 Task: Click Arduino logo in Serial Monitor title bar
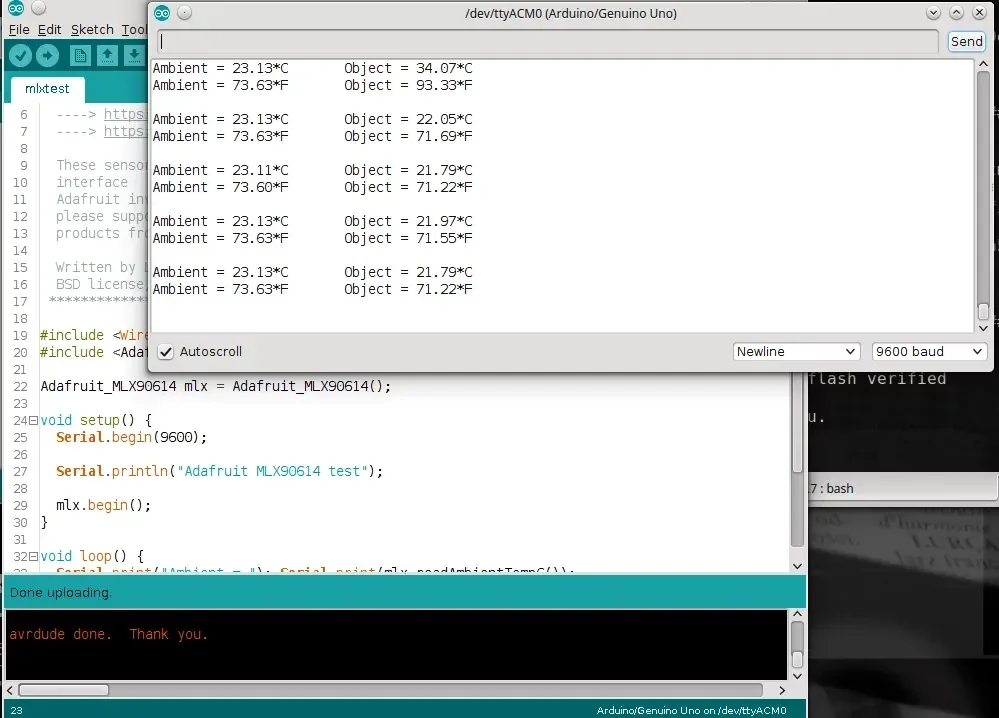pyautogui.click(x=162, y=13)
